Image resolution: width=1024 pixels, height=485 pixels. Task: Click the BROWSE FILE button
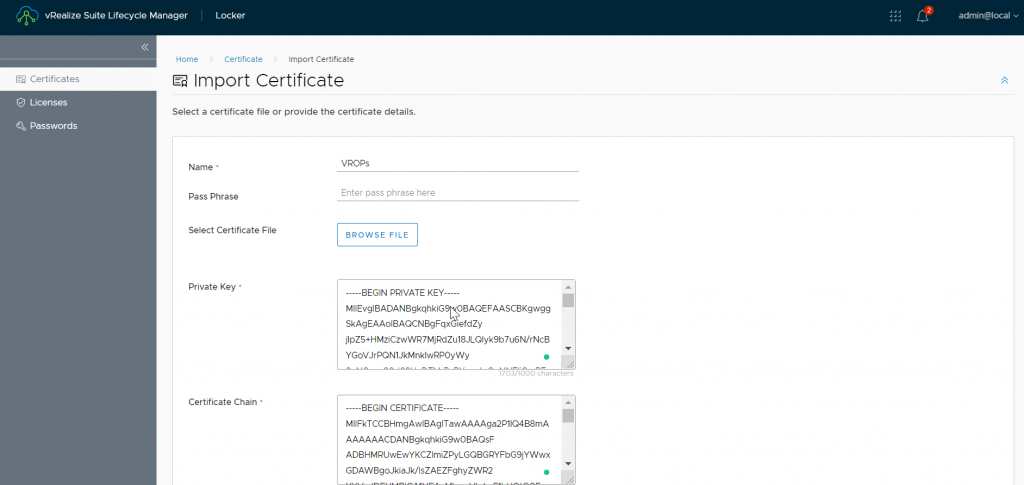coord(377,235)
